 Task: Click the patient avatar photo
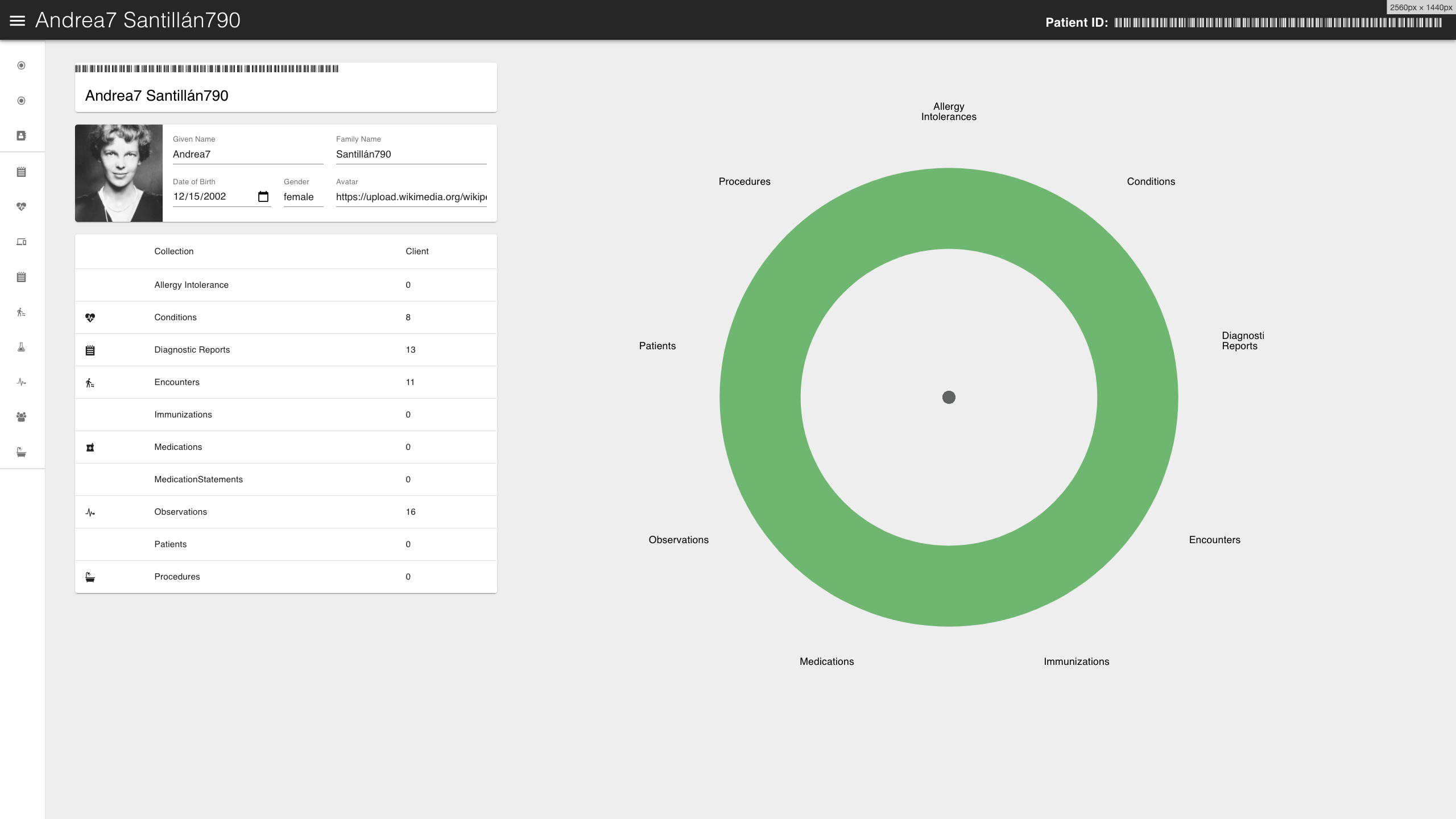pos(119,173)
